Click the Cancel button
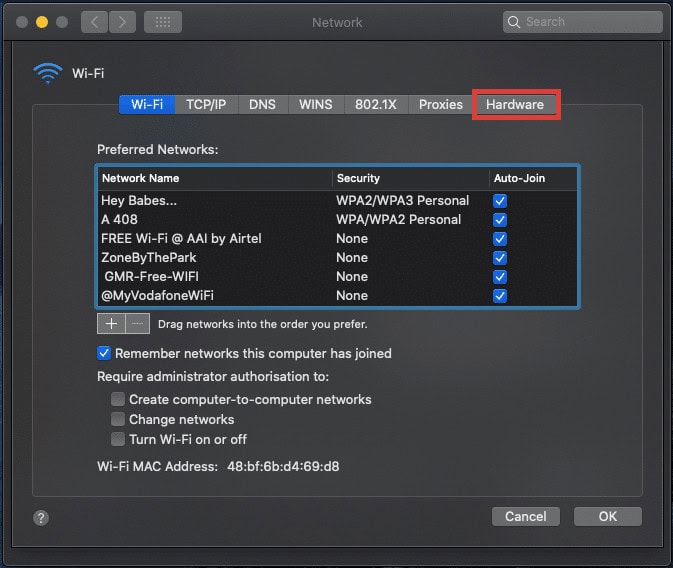 525,517
